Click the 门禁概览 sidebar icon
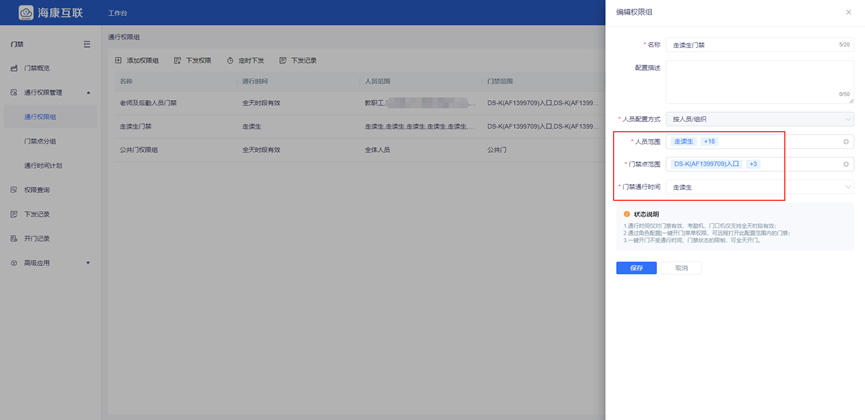The image size is (865, 420). pos(14,68)
